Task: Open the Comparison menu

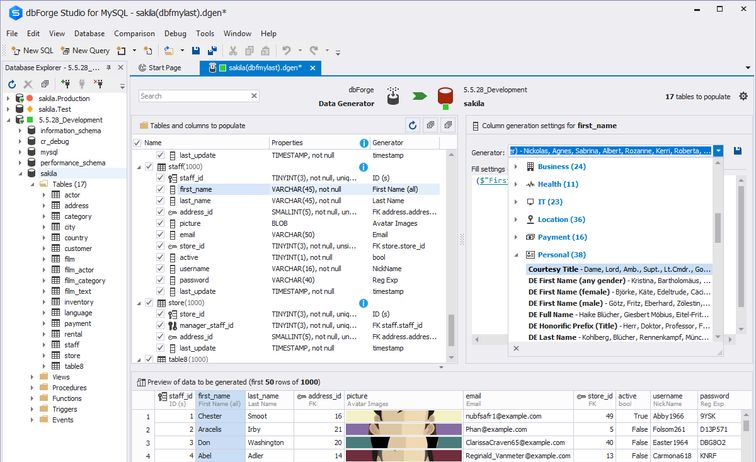Action: click(135, 33)
